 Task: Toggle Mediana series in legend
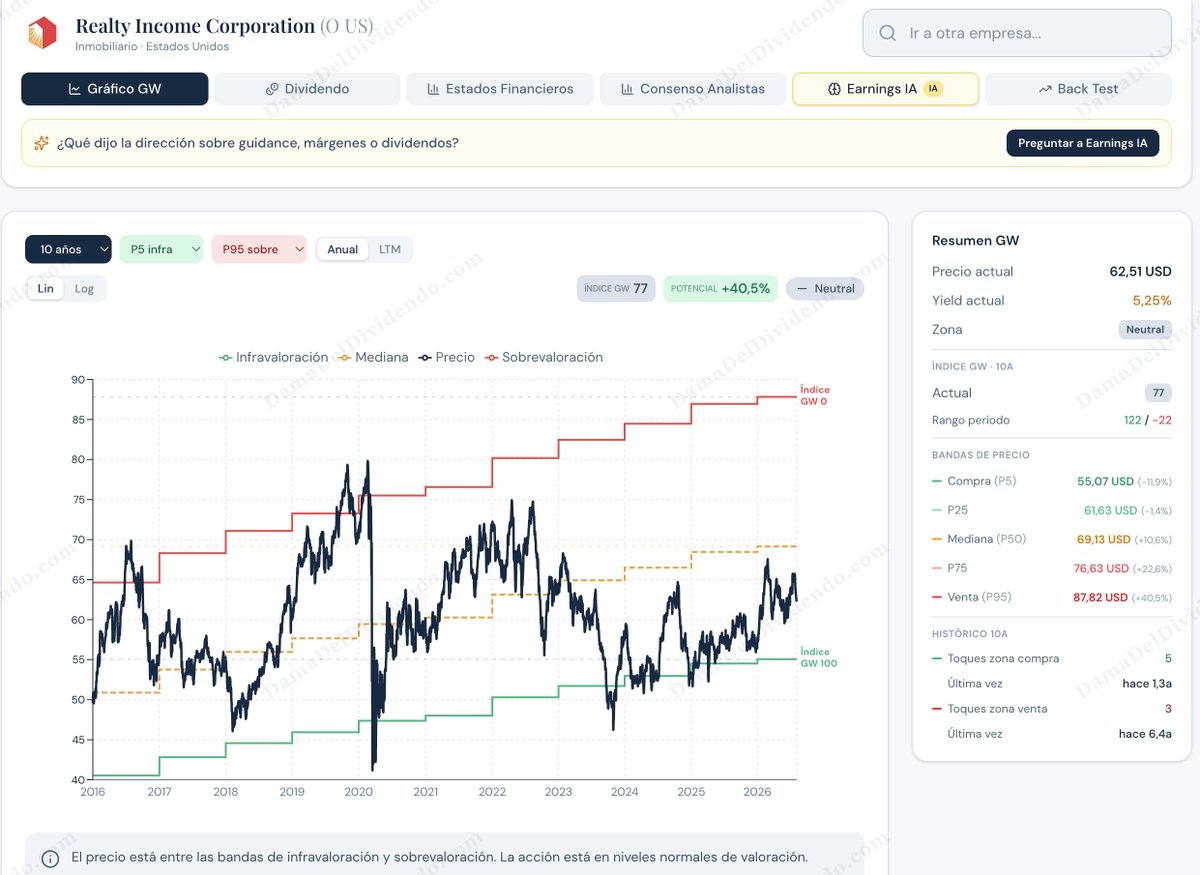point(374,357)
